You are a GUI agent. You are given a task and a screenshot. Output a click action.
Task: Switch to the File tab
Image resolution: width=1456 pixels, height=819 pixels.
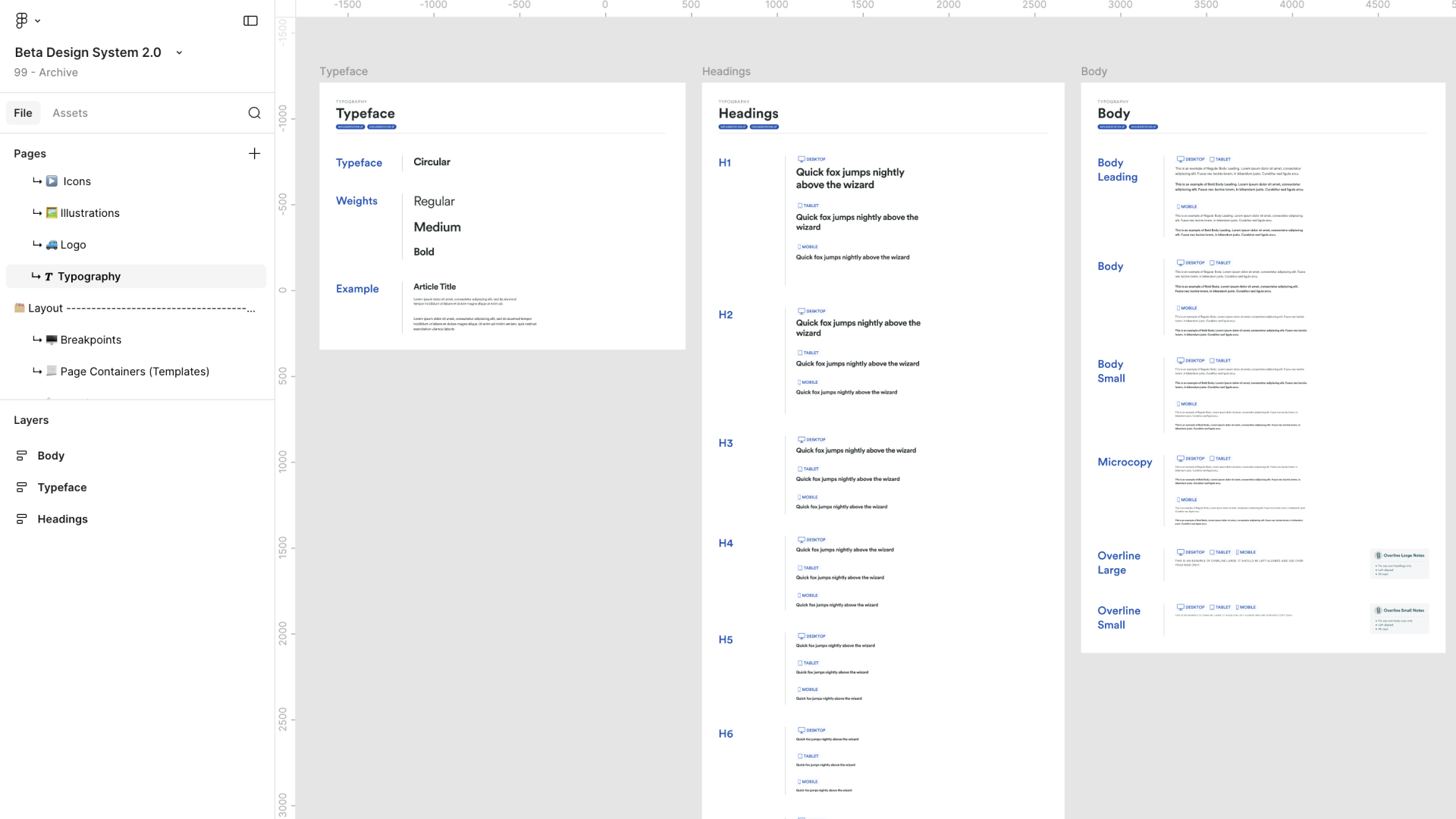tap(23, 113)
